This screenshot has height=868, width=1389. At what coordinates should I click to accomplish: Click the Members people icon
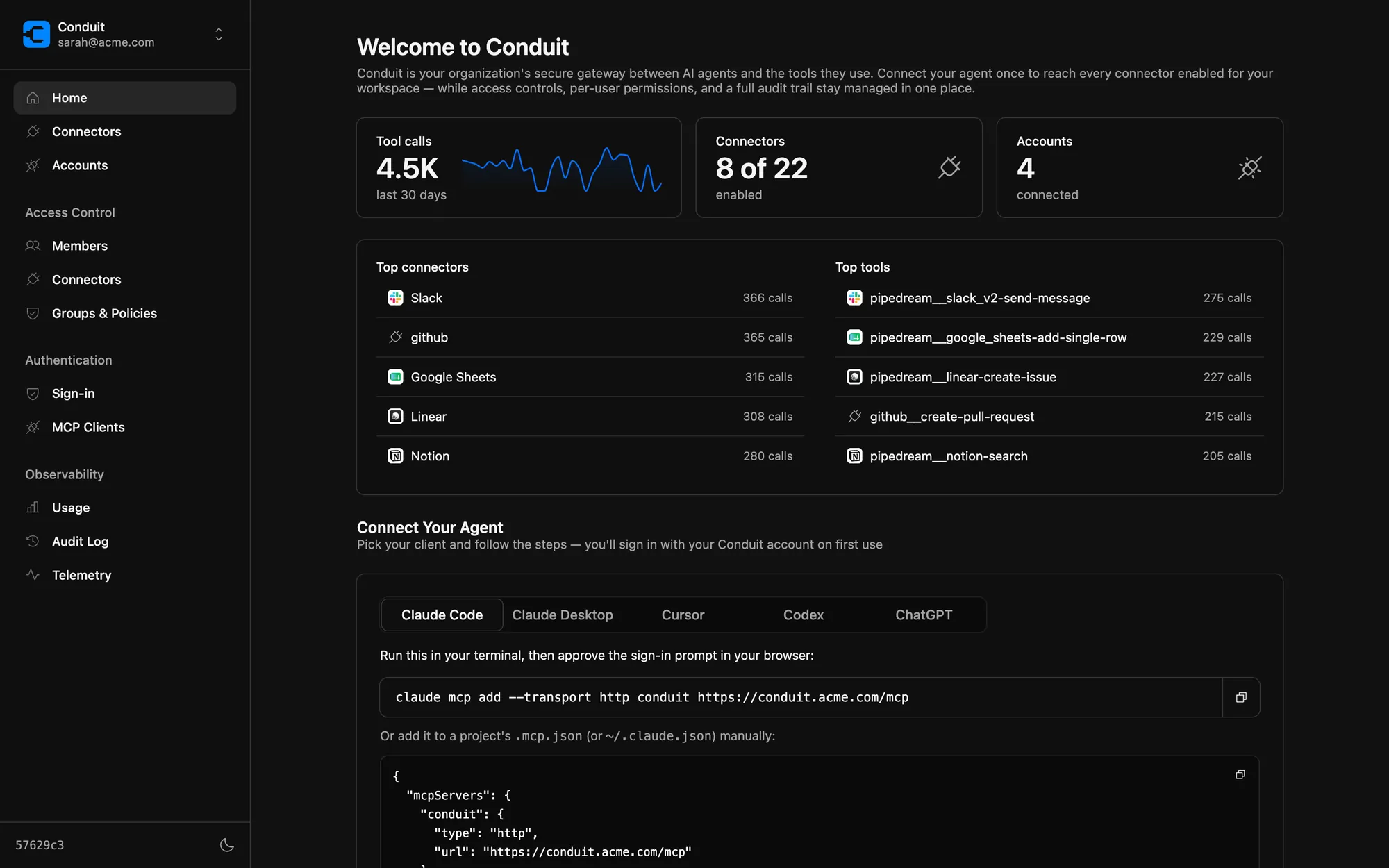pyautogui.click(x=33, y=246)
